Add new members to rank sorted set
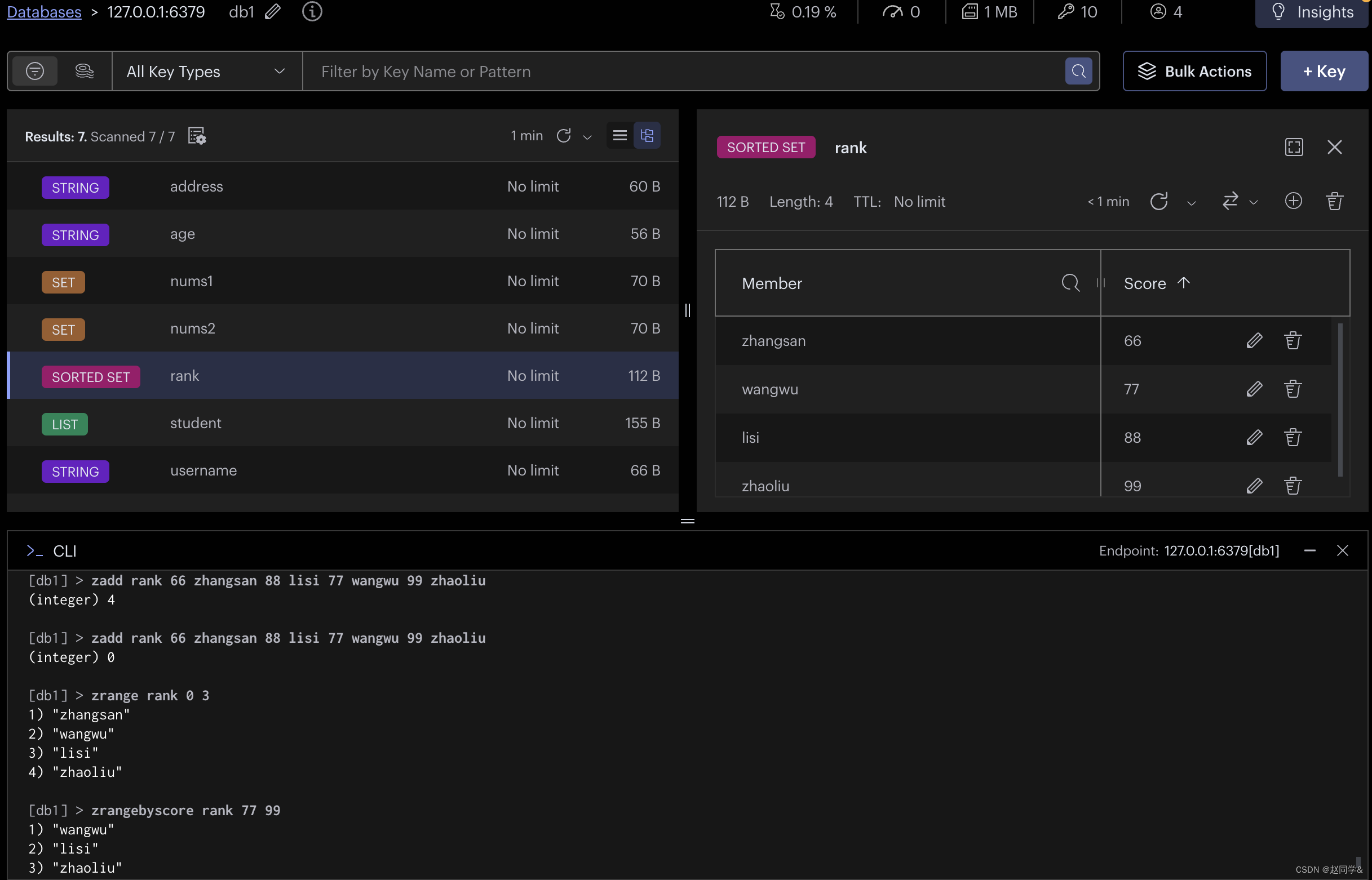This screenshot has height=880, width=1372. pyautogui.click(x=1293, y=201)
